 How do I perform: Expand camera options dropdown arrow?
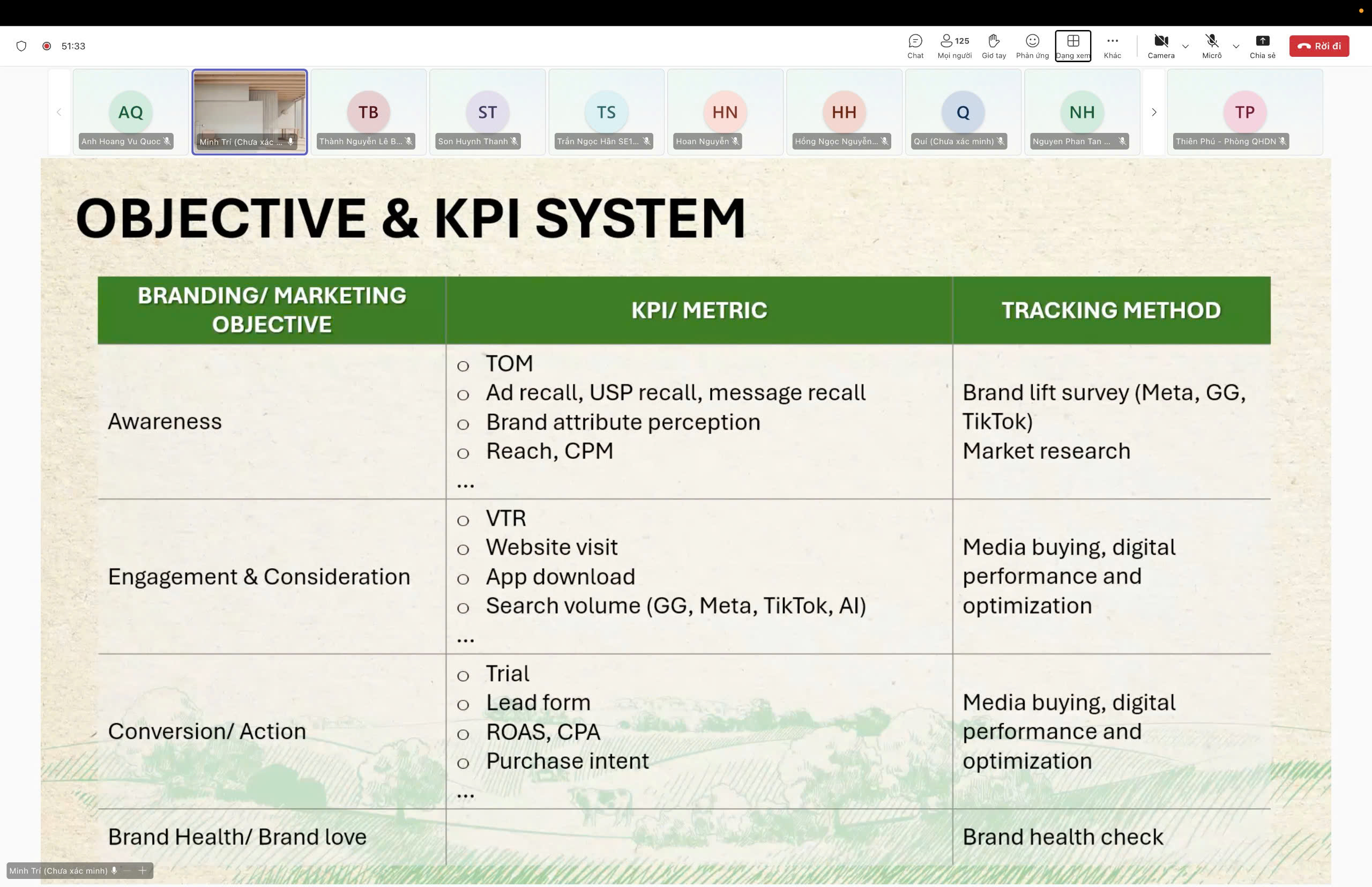pyautogui.click(x=1185, y=47)
